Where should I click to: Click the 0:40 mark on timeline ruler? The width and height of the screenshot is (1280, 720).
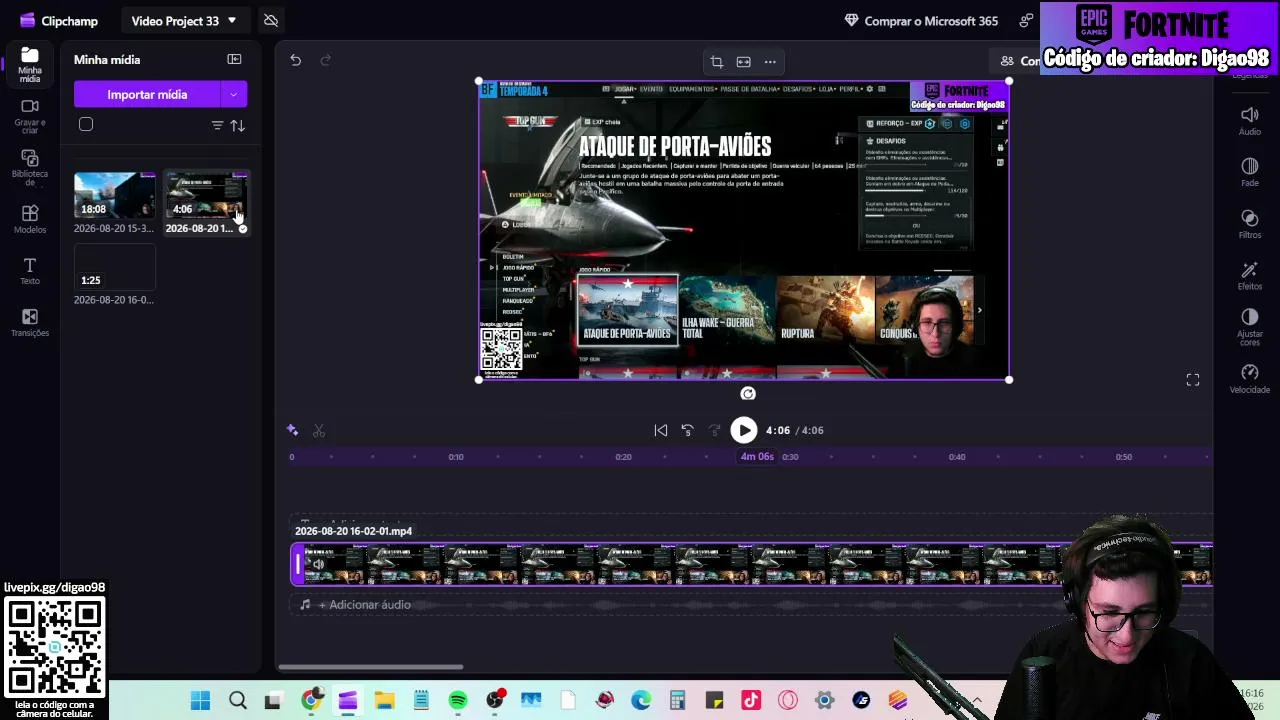[x=957, y=457]
